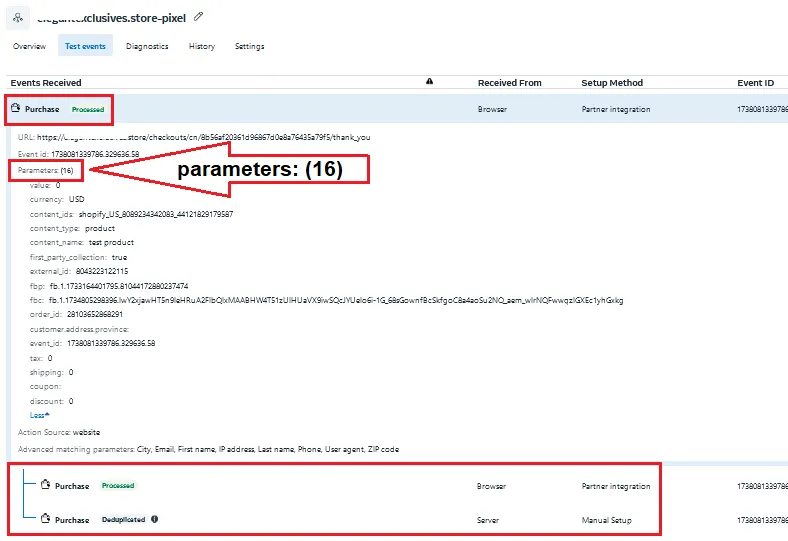Image resolution: width=788 pixels, height=541 pixels.
Task: Click Partner integration in the top Purchase row
Action: click(616, 110)
